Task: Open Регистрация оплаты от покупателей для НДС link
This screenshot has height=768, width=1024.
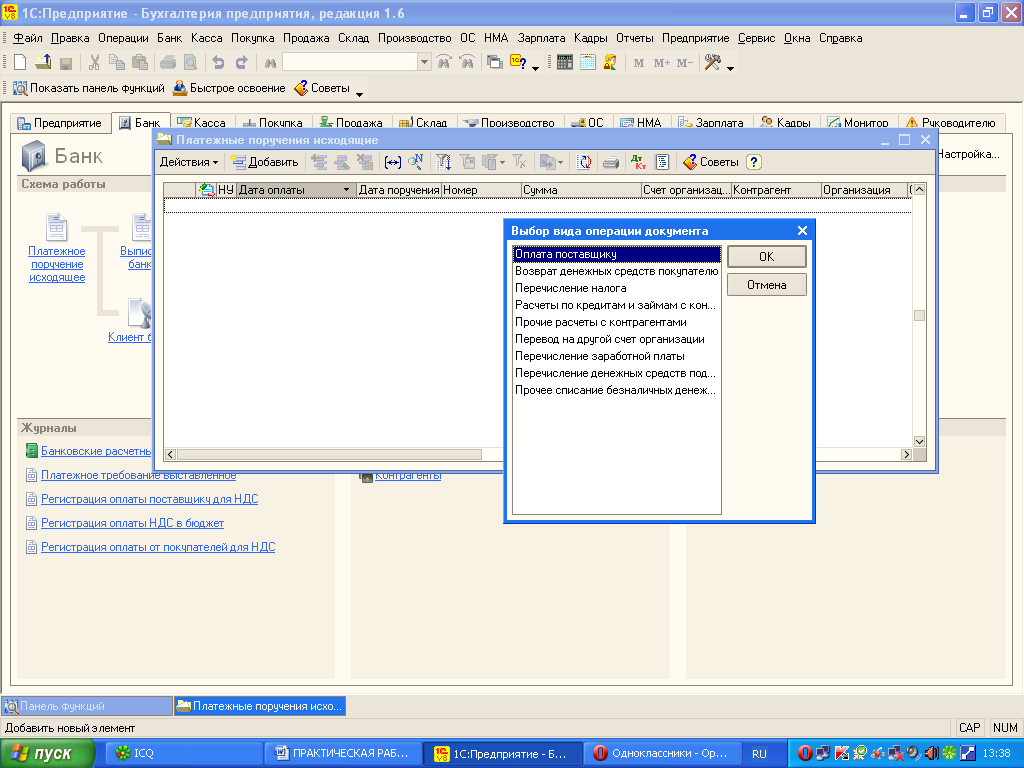Action: (x=158, y=547)
